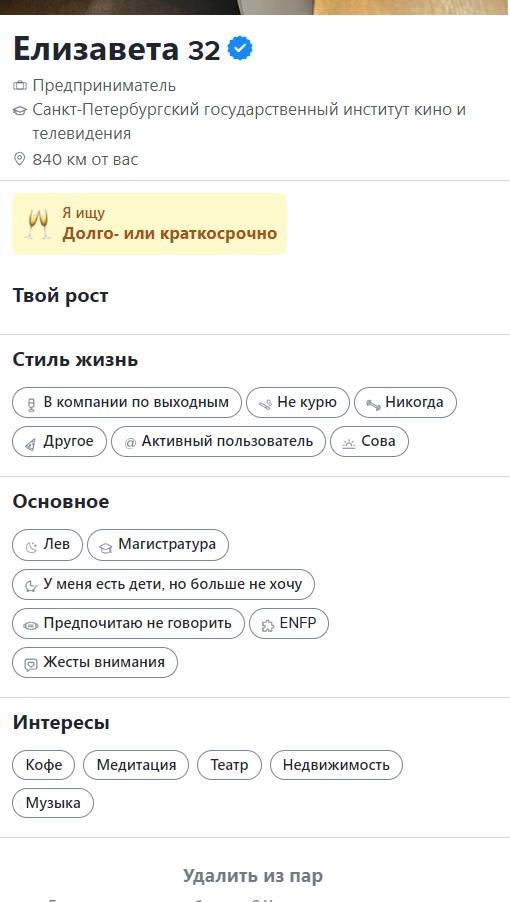Click the location pin icon near 840 км
Screen dimensions: 510x902
tap(20, 159)
